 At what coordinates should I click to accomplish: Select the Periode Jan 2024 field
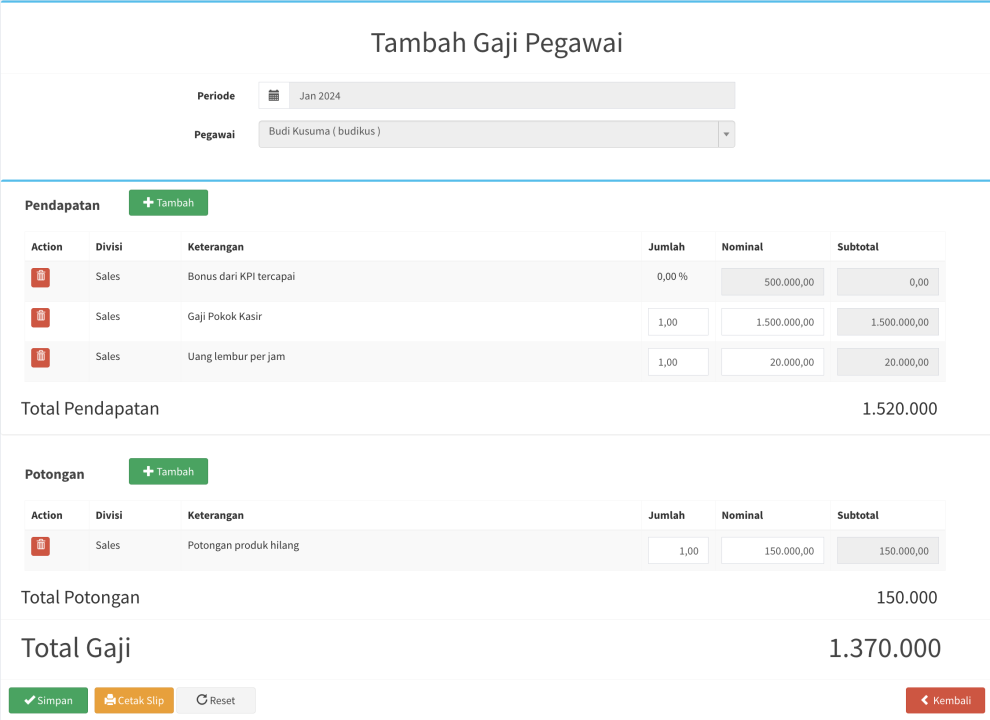(512, 96)
